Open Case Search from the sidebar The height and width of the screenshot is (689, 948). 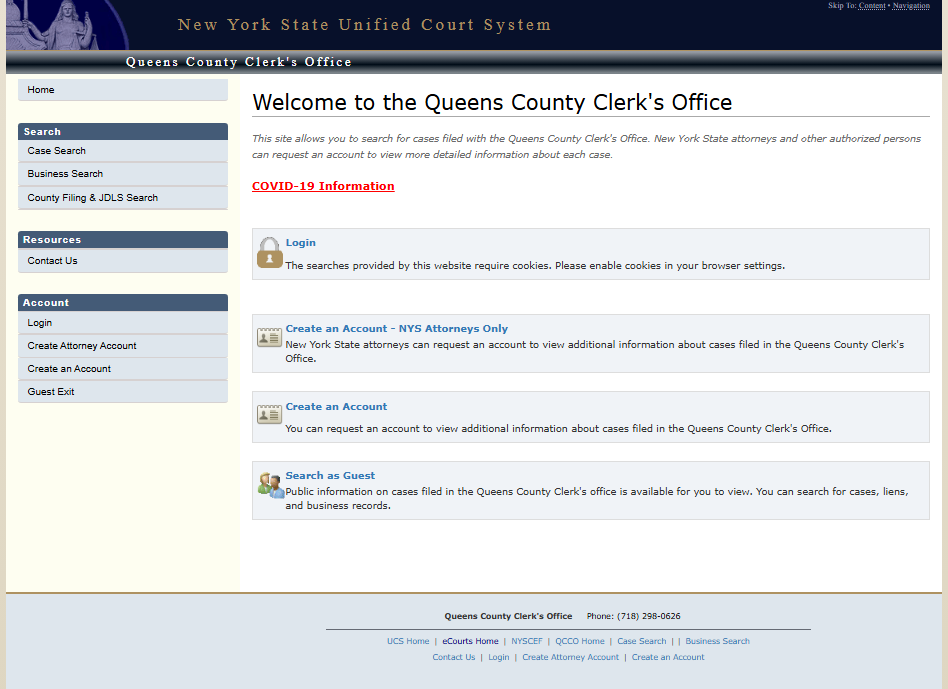tap(57, 151)
